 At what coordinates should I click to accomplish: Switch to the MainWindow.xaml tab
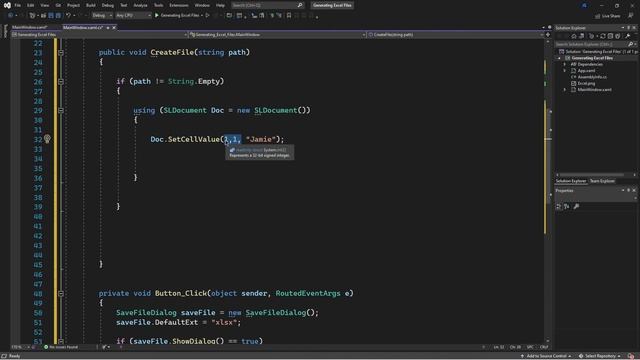tap(29, 27)
